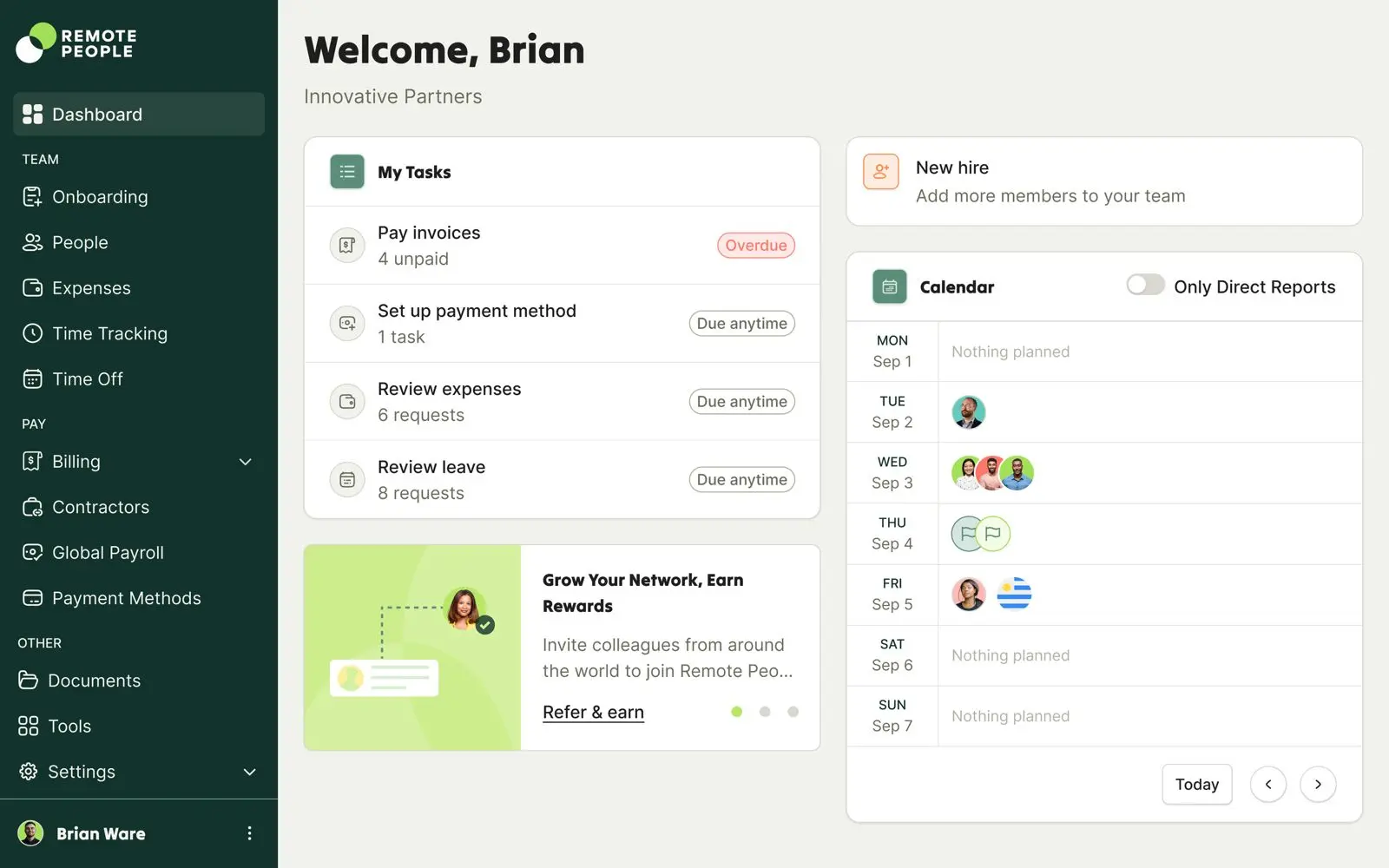1389x868 pixels.
Task: Follow the Refer & earn link
Action: click(x=593, y=713)
